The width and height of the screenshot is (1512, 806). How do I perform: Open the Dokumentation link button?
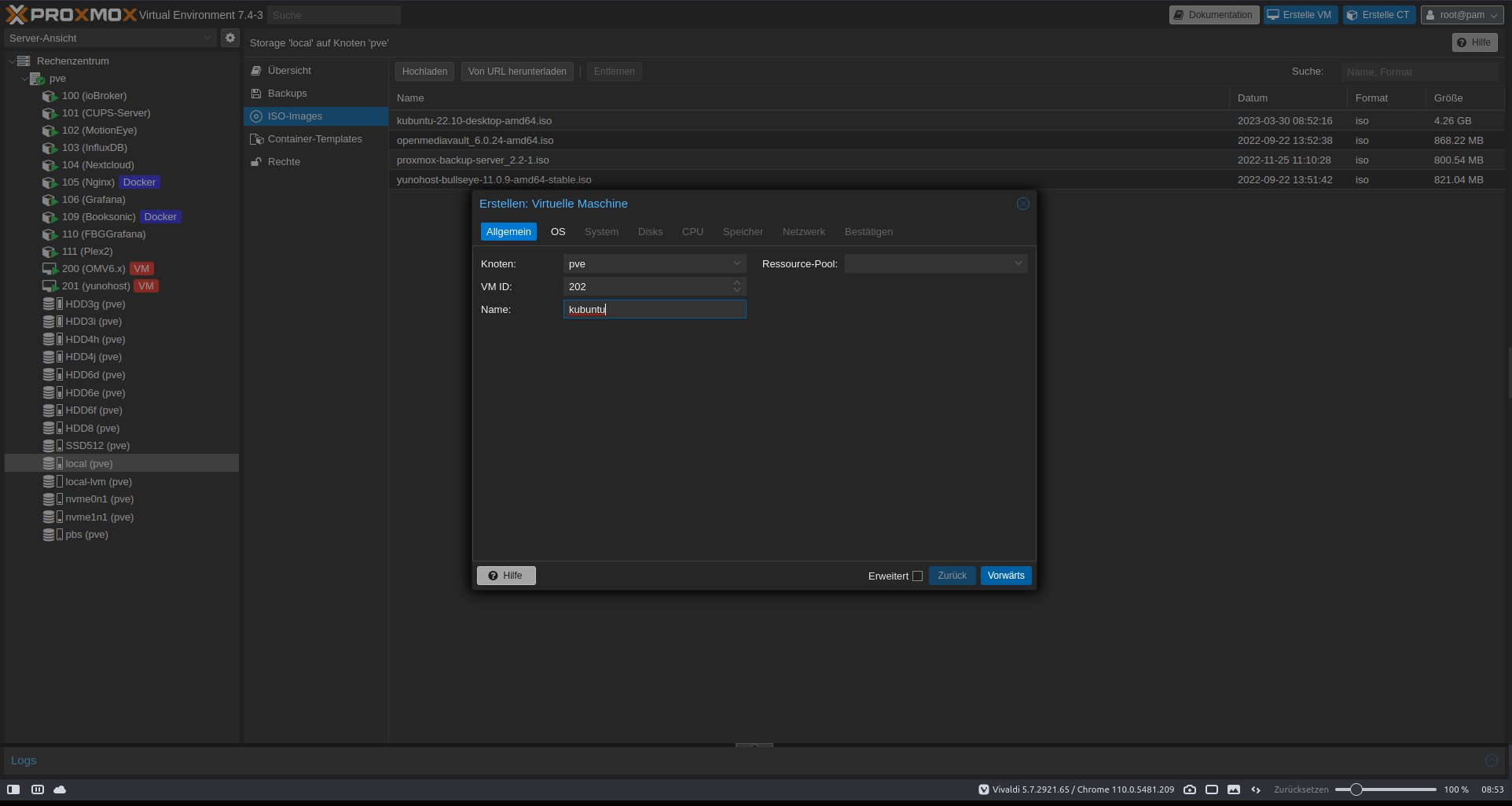click(1214, 15)
